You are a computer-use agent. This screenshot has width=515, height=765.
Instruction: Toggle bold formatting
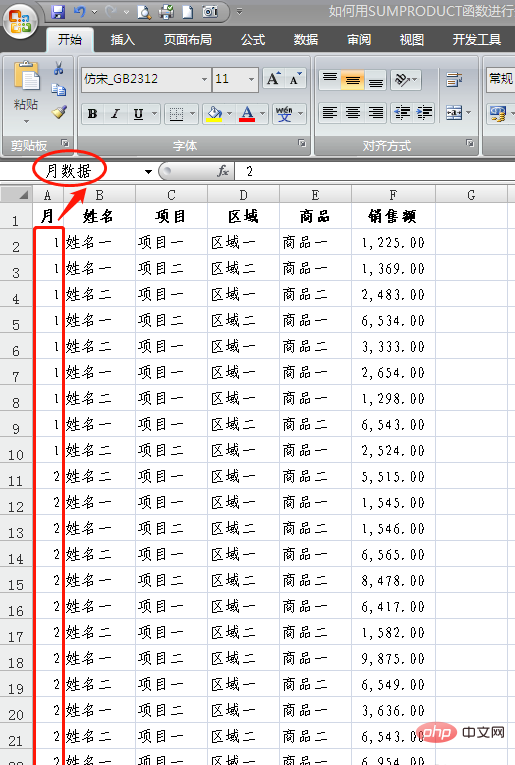pyautogui.click(x=92, y=114)
